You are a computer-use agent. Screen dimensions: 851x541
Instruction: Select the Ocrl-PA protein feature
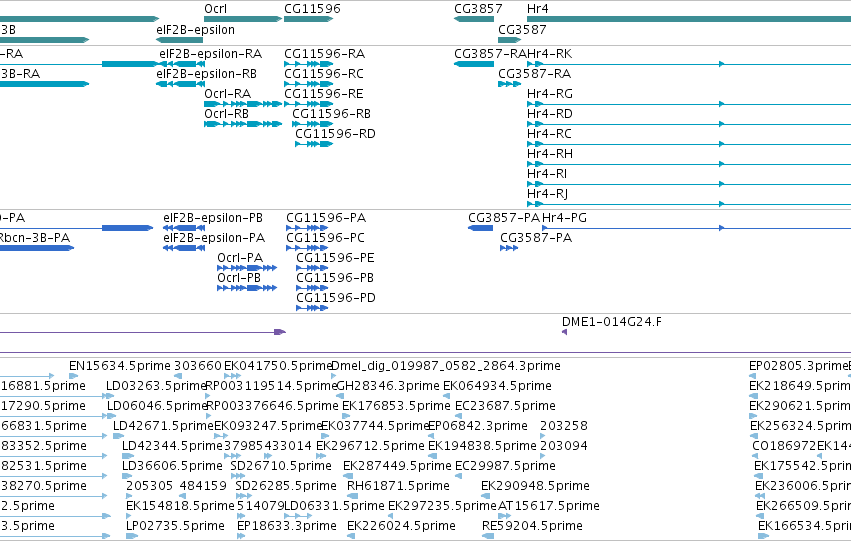(247, 268)
